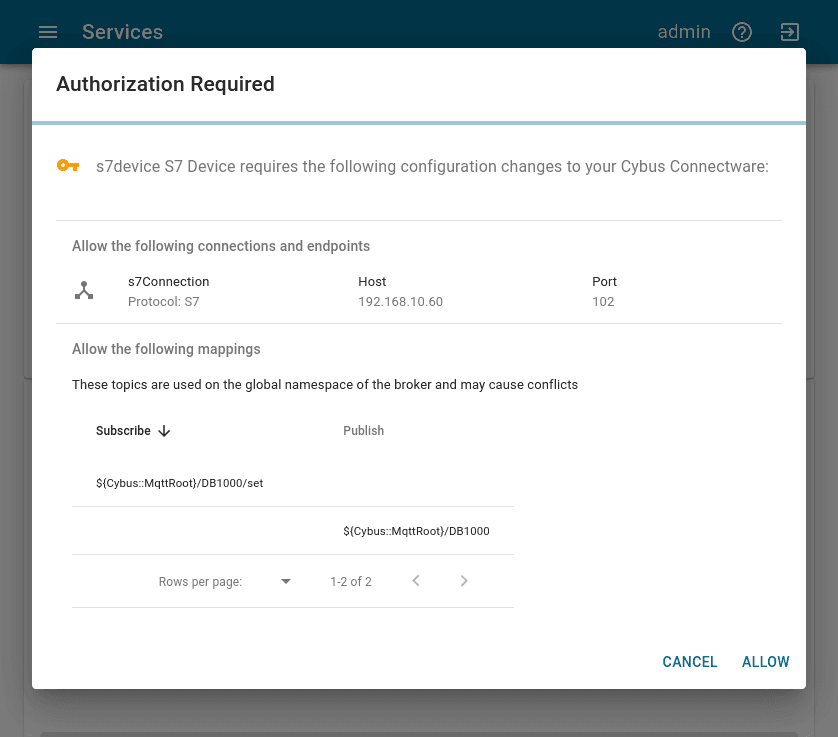
Task: Click the Services page title
Action: (x=122, y=32)
